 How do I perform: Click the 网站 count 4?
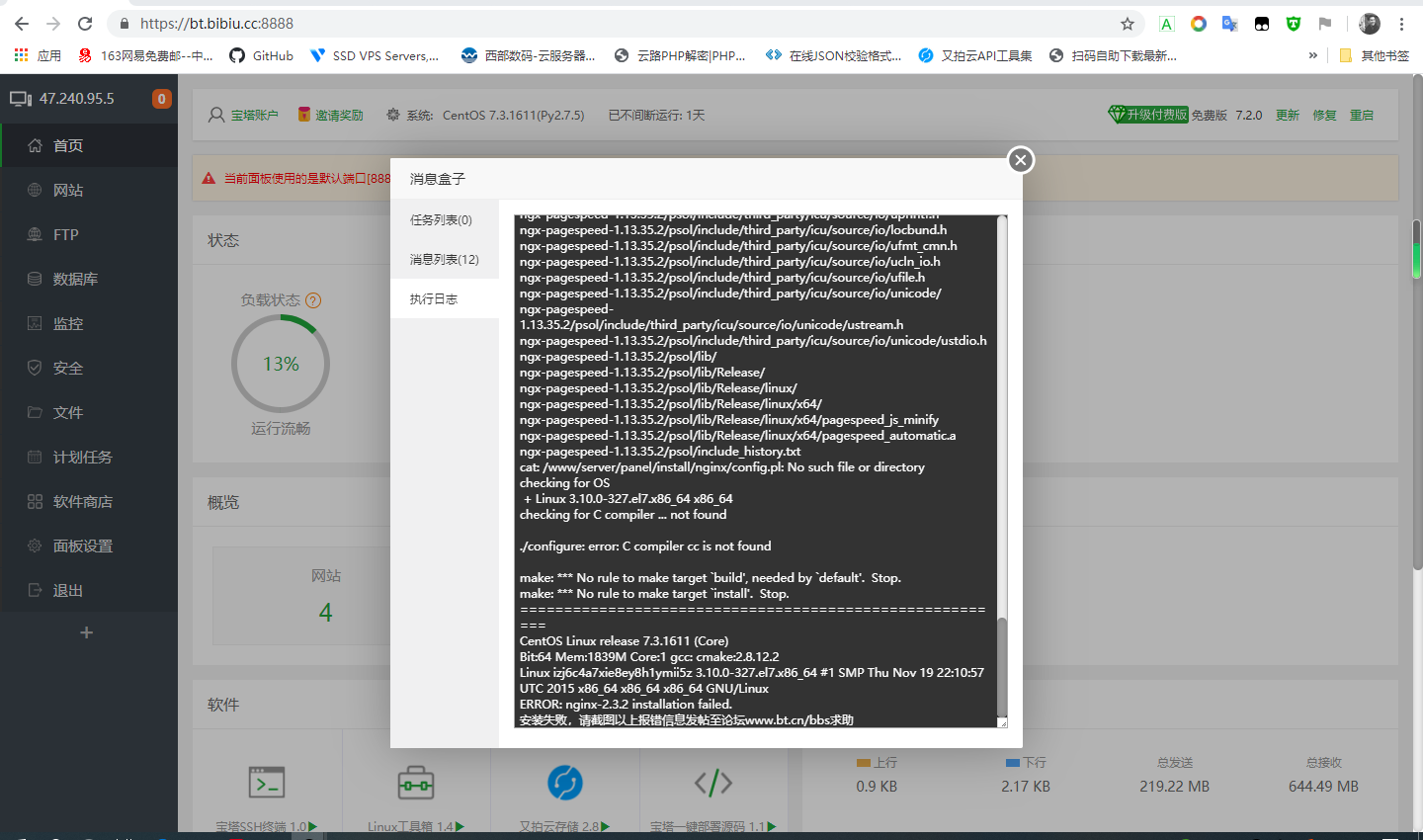pos(326,613)
